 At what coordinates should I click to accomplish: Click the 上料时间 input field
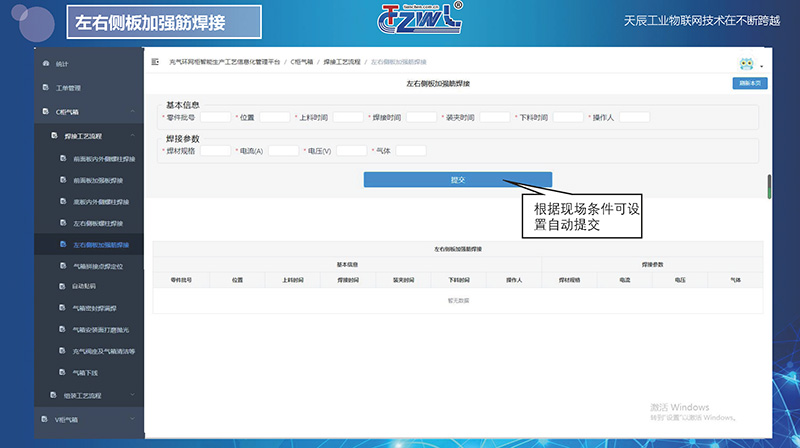click(348, 117)
